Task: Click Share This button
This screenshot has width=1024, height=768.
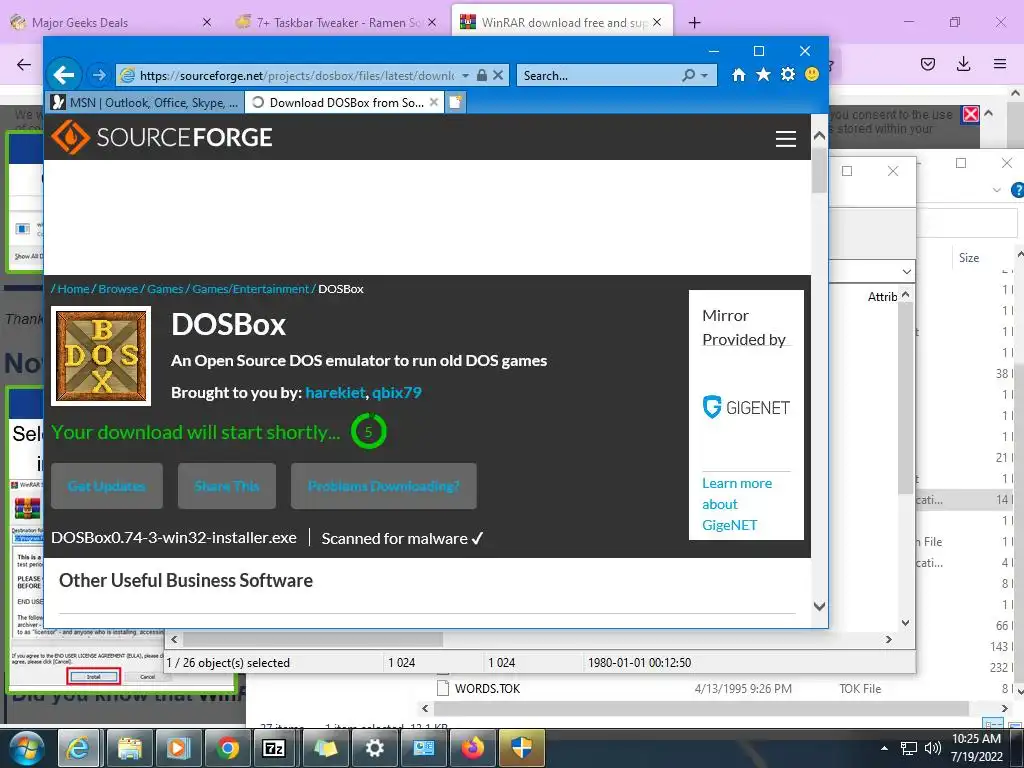Action: [x=227, y=486]
